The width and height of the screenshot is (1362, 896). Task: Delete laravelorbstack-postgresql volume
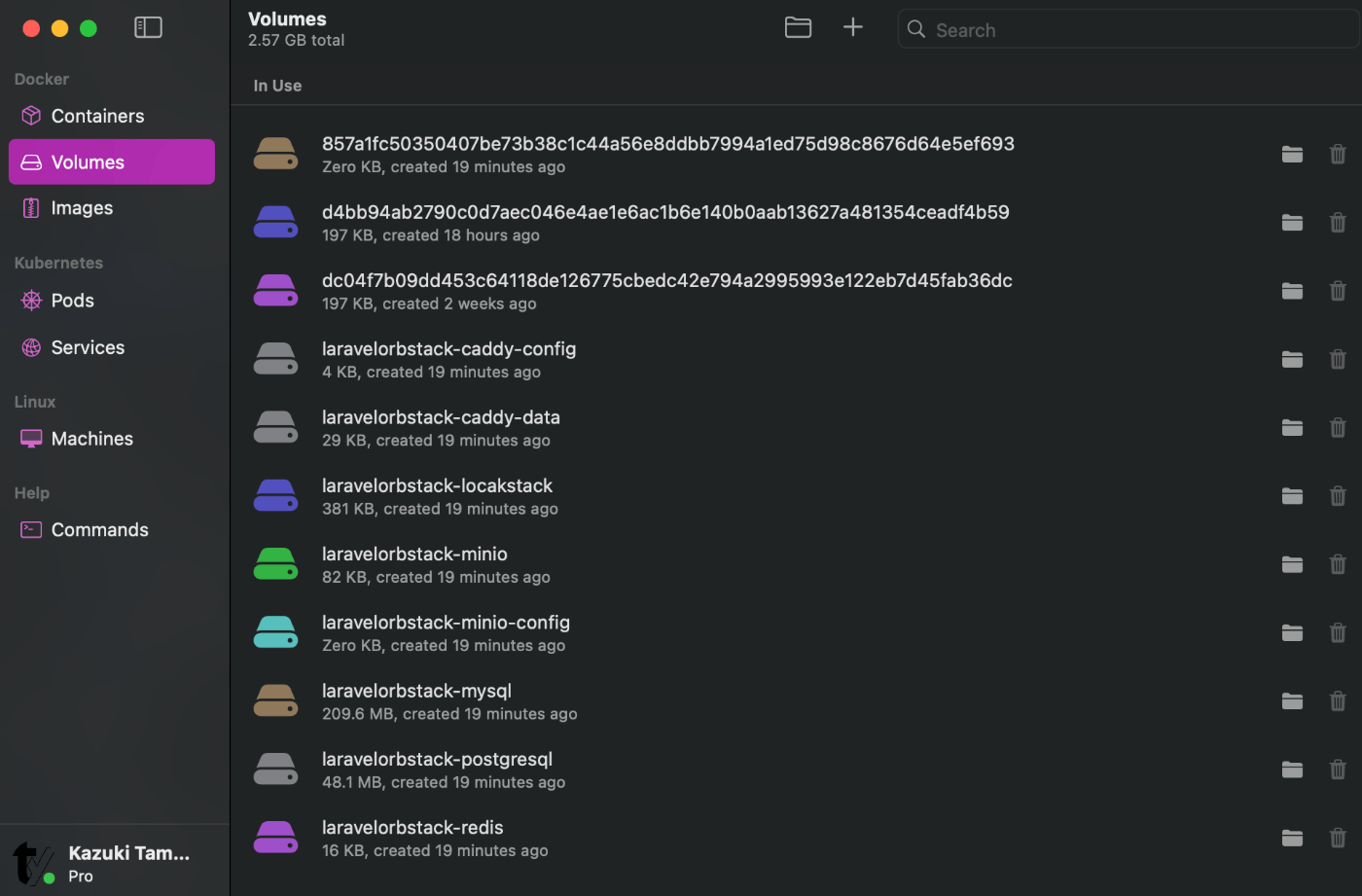[1338, 770]
